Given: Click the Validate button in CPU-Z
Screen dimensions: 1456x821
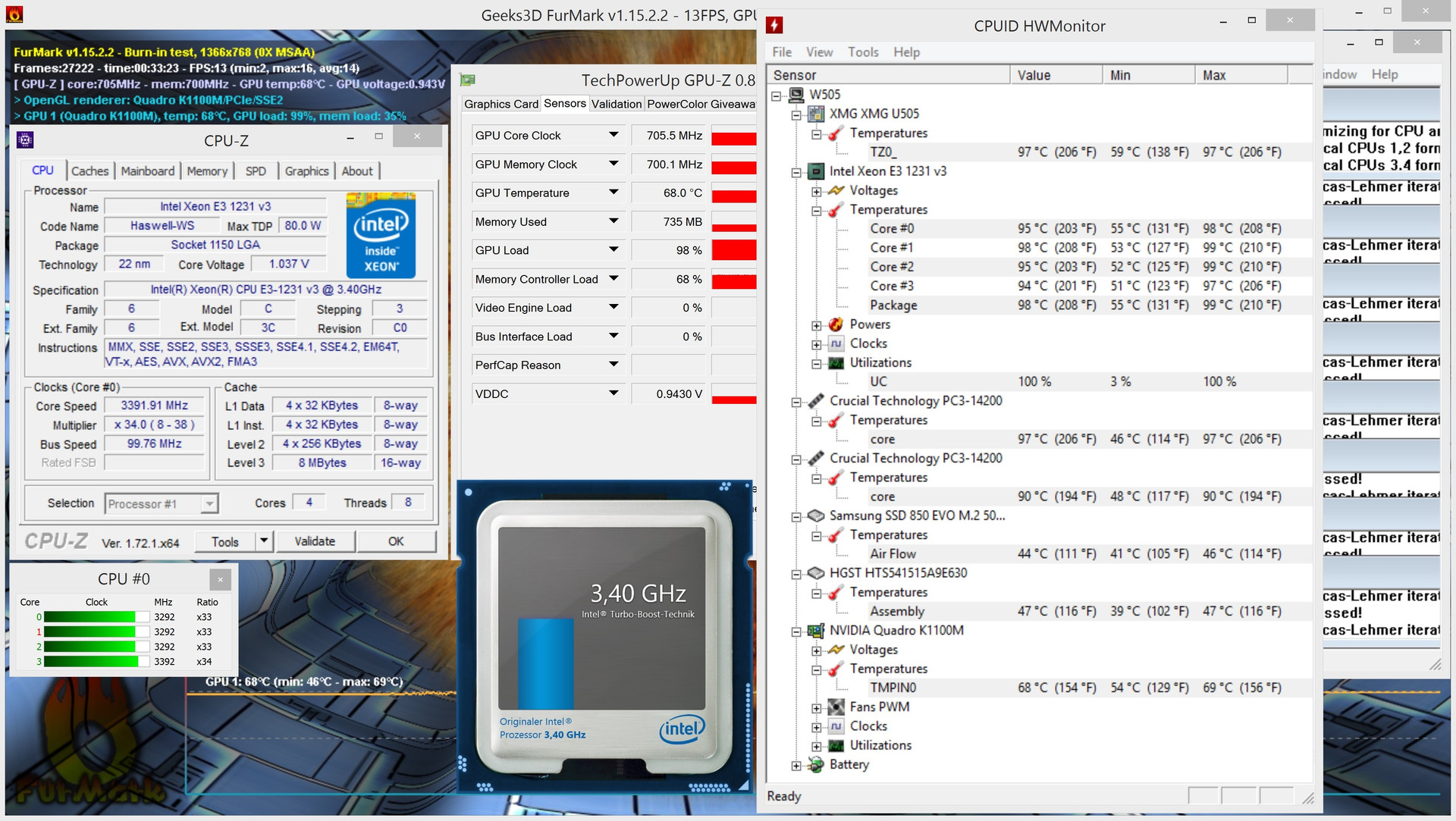Looking at the screenshot, I should [x=315, y=541].
